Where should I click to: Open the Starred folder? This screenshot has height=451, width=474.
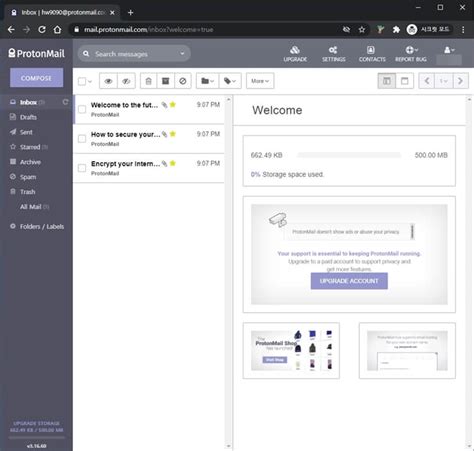30,147
